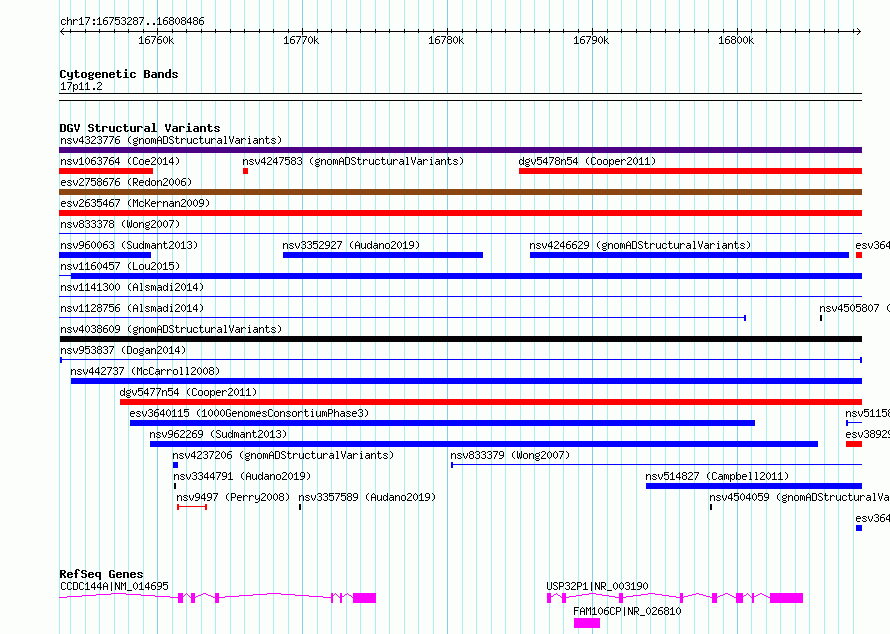Click the 16760k ruler position

pos(156,40)
